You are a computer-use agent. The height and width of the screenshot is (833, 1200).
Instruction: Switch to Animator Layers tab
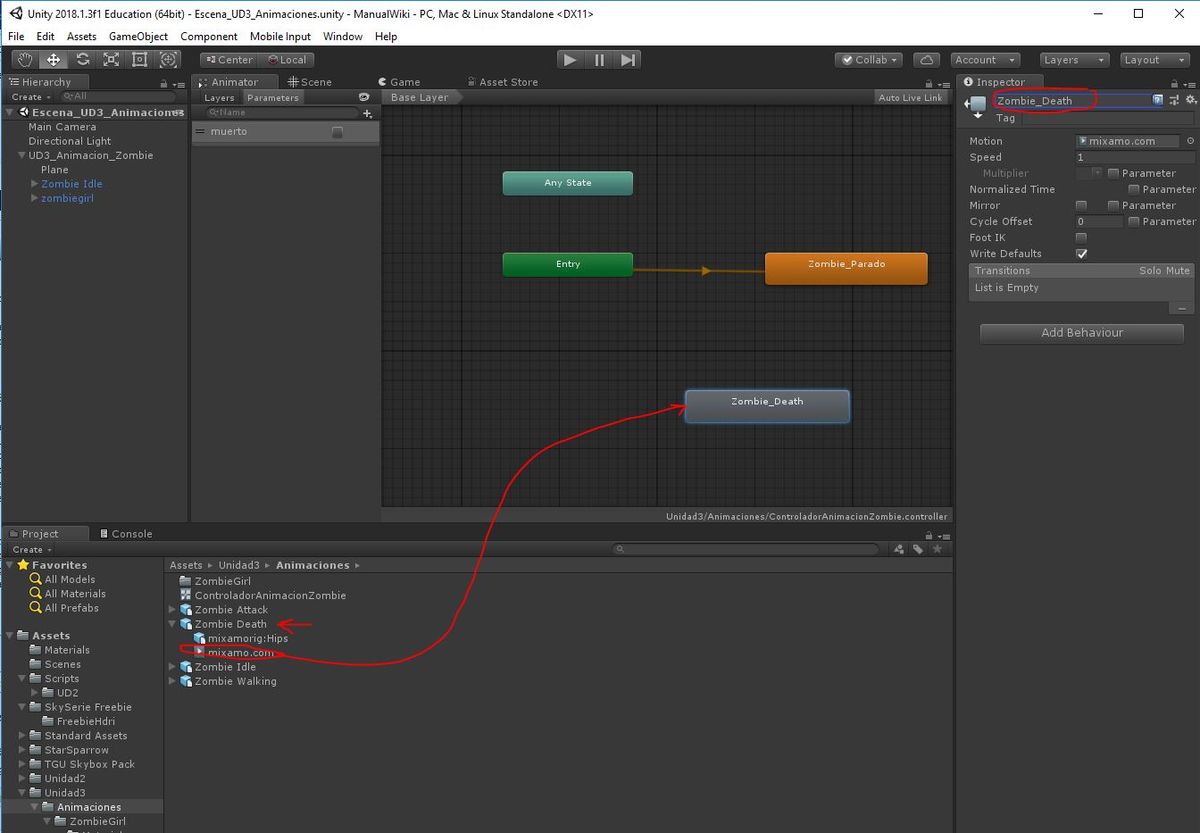click(x=219, y=98)
